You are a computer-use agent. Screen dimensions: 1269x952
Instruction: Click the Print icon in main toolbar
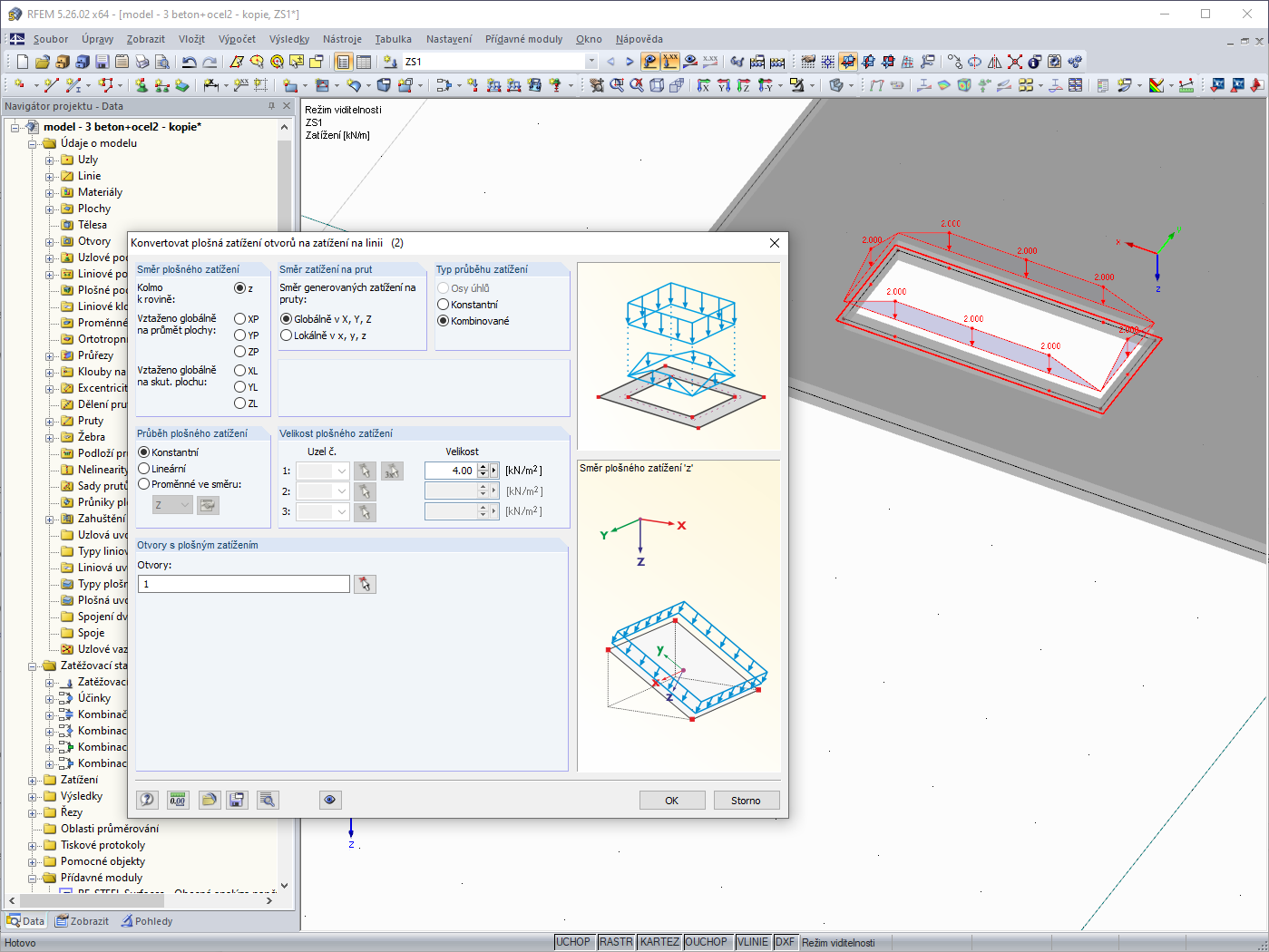[x=142, y=62]
